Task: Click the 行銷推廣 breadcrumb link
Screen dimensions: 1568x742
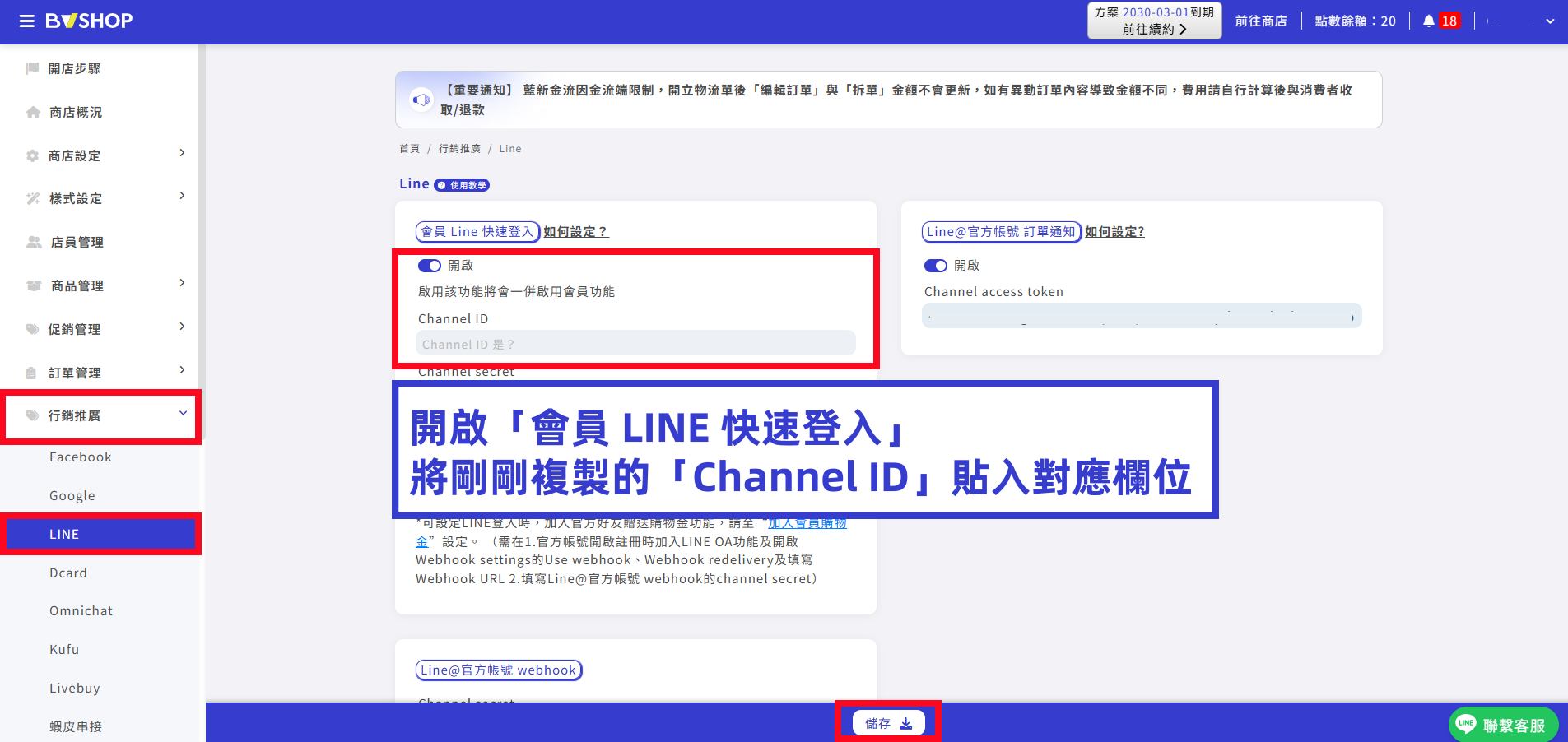Action: (459, 149)
